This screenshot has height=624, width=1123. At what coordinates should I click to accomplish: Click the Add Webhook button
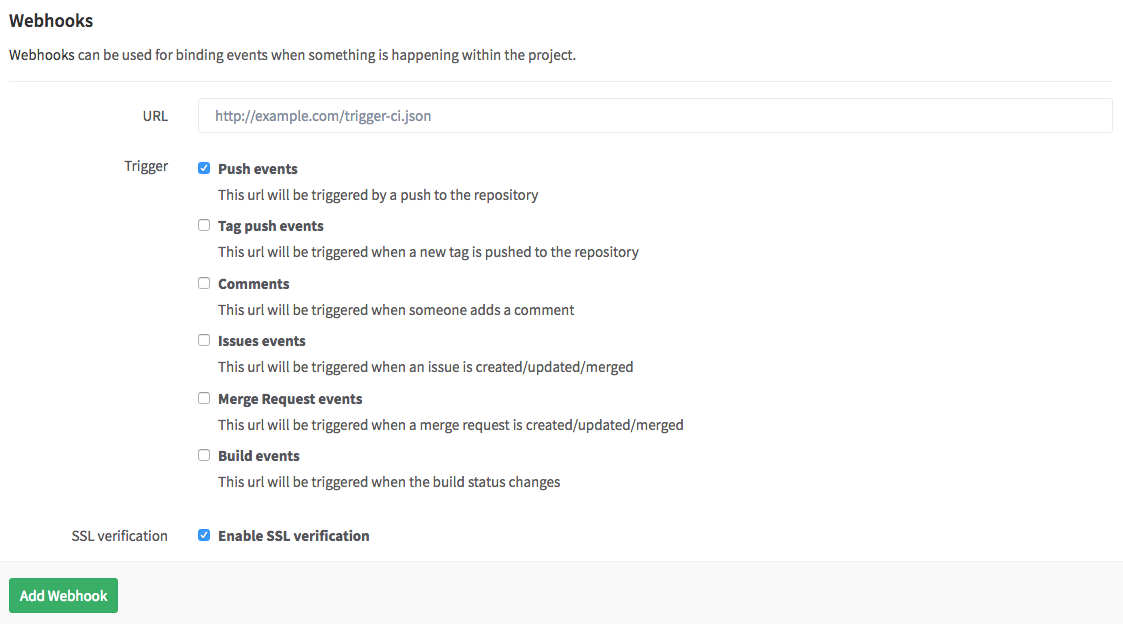[64, 595]
